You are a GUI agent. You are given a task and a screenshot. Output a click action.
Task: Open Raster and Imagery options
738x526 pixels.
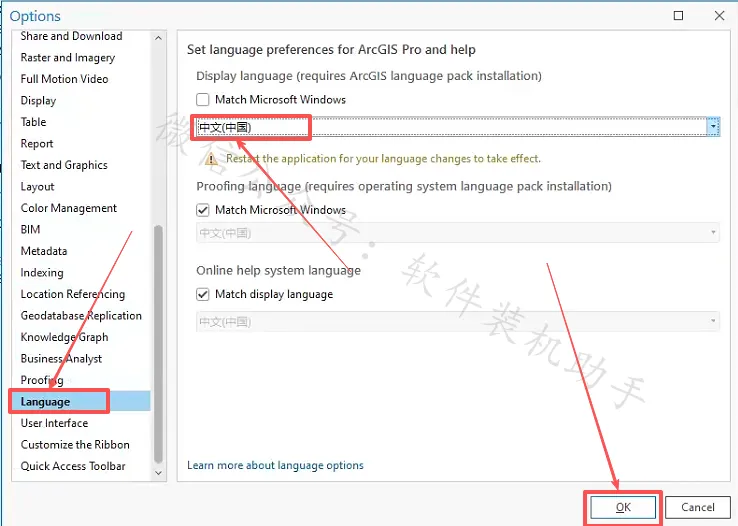point(68,57)
